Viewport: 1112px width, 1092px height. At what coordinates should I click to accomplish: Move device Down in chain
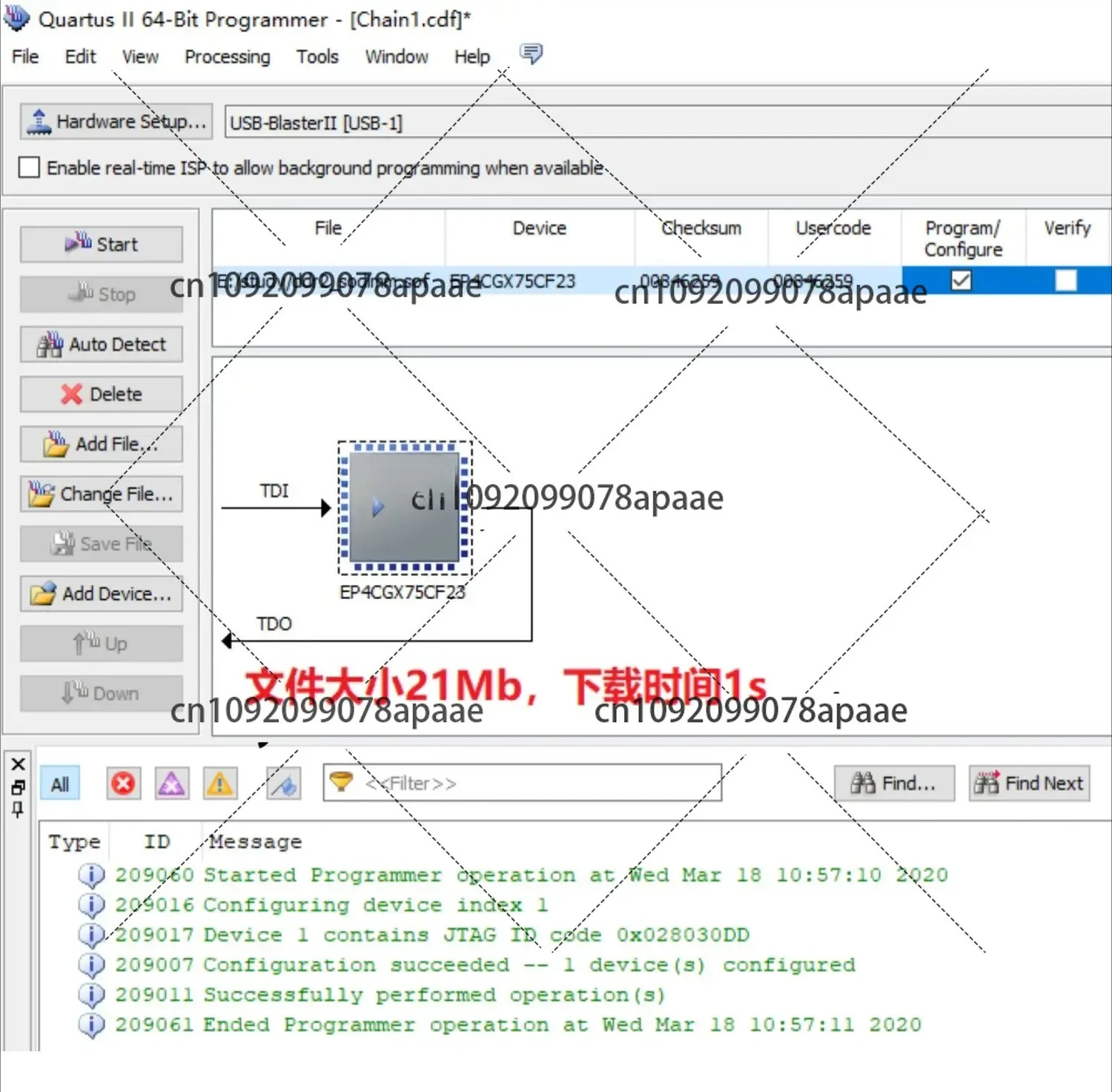[102, 693]
